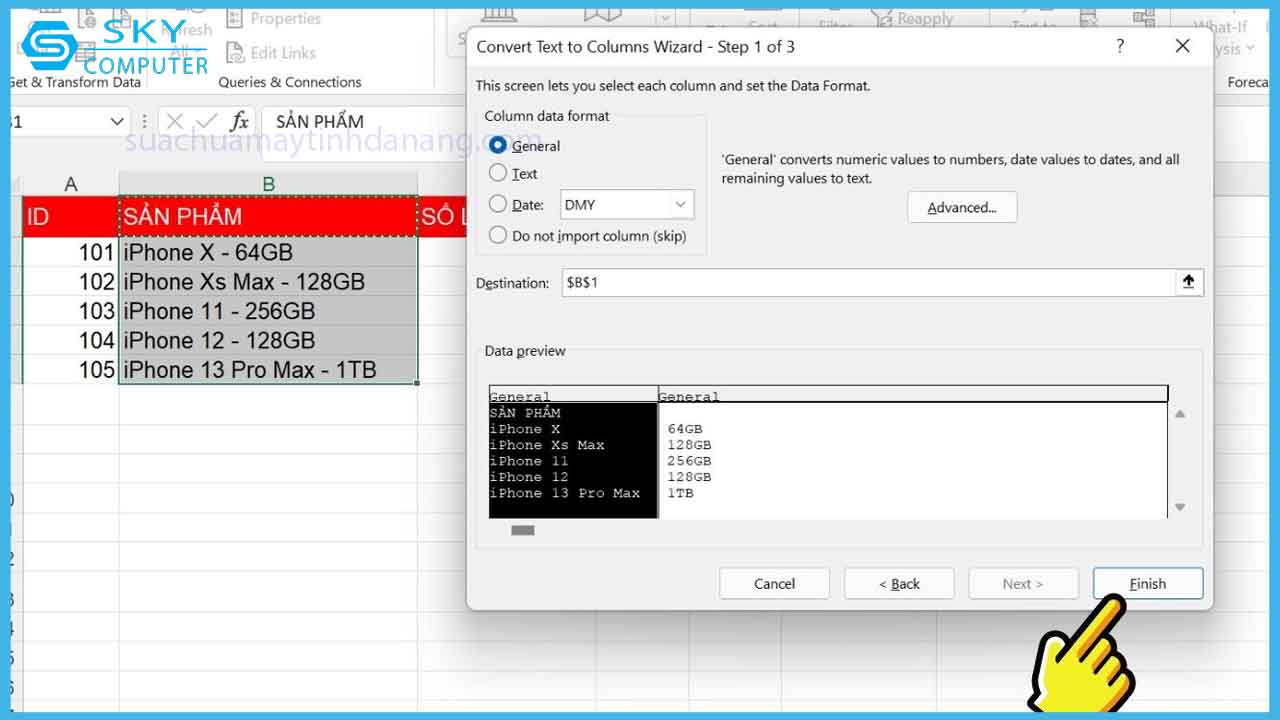Image resolution: width=1280 pixels, height=720 pixels.
Task: Click preview value '1TB'
Action: pyautogui.click(x=680, y=493)
